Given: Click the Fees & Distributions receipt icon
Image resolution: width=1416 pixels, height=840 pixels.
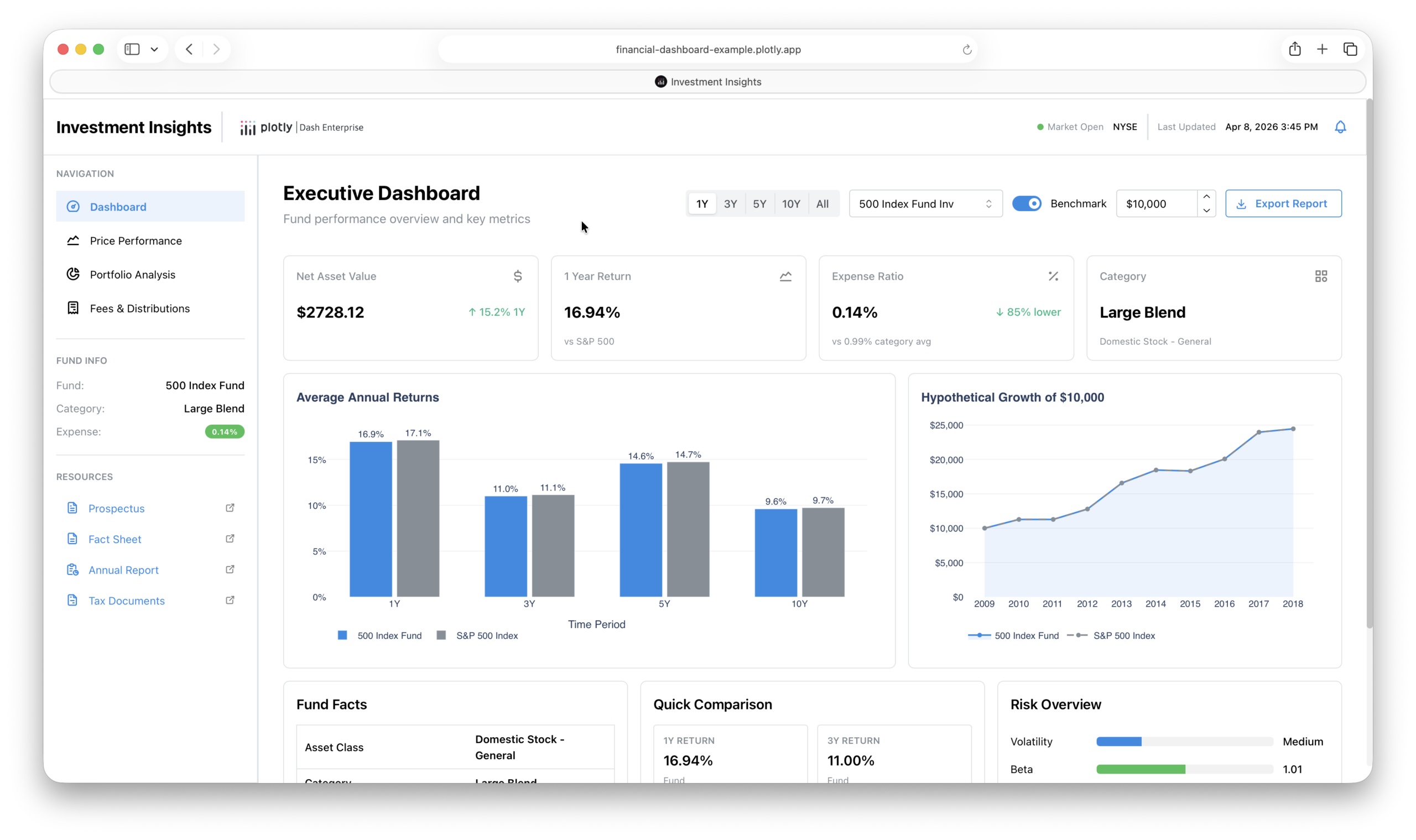Looking at the screenshot, I should pyautogui.click(x=73, y=308).
